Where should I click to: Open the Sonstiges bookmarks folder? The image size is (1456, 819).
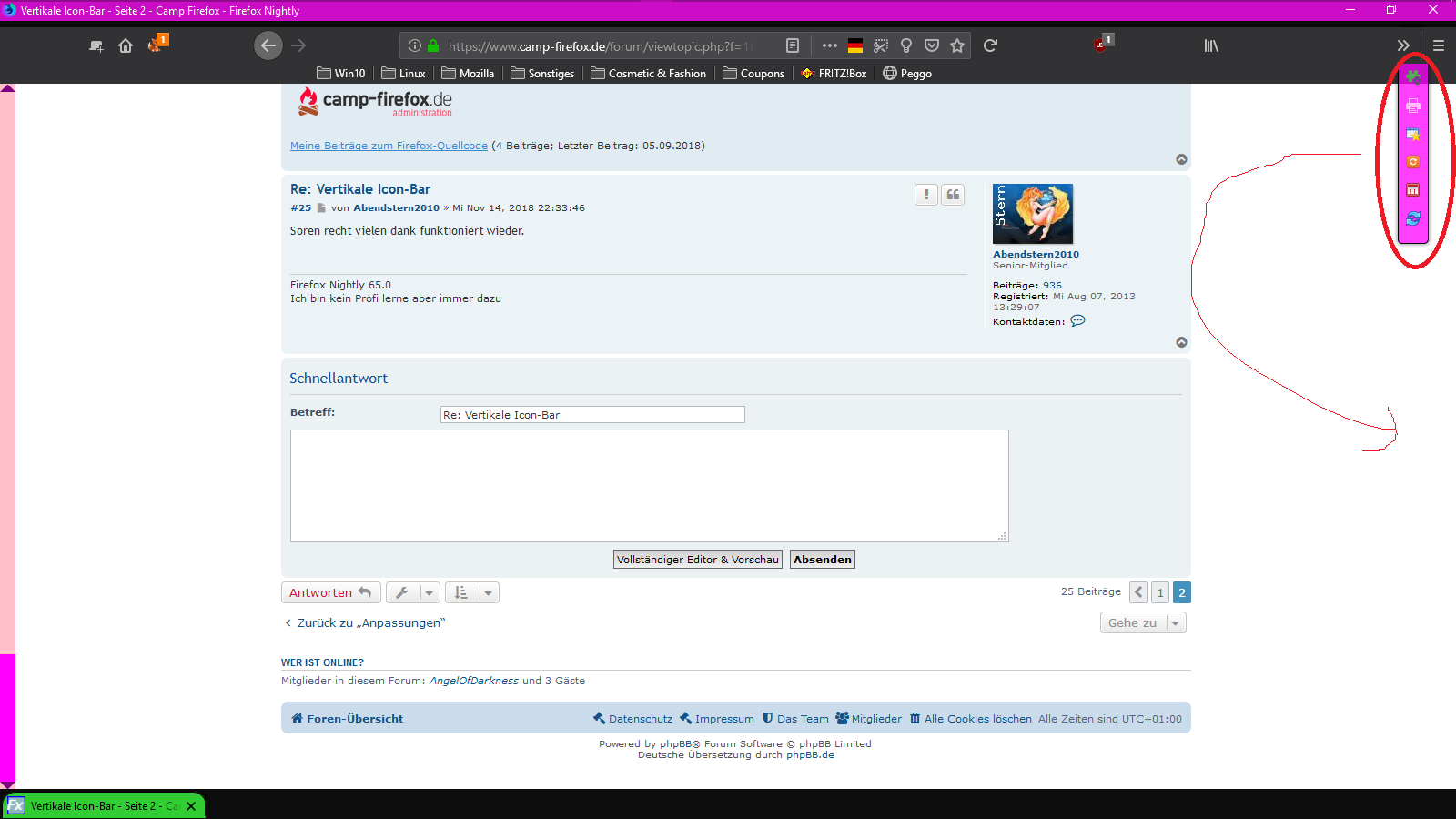(542, 74)
